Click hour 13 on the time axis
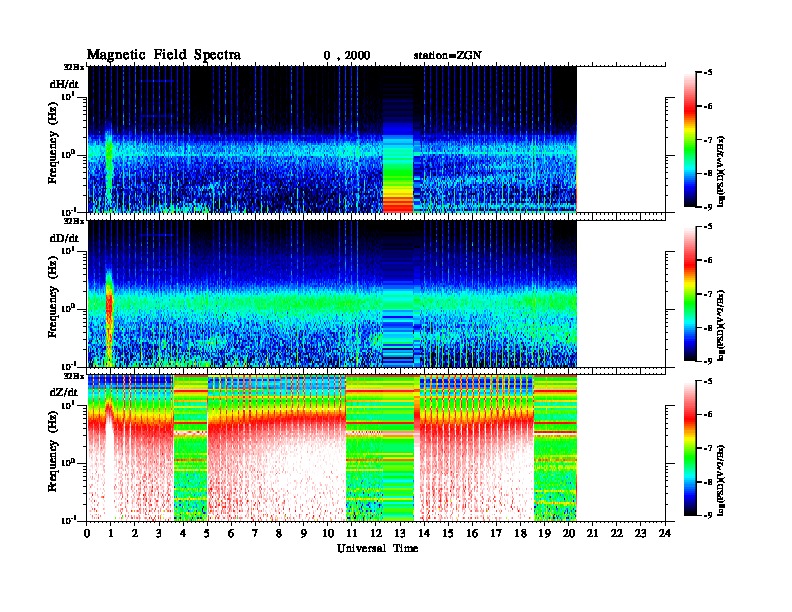 400,533
